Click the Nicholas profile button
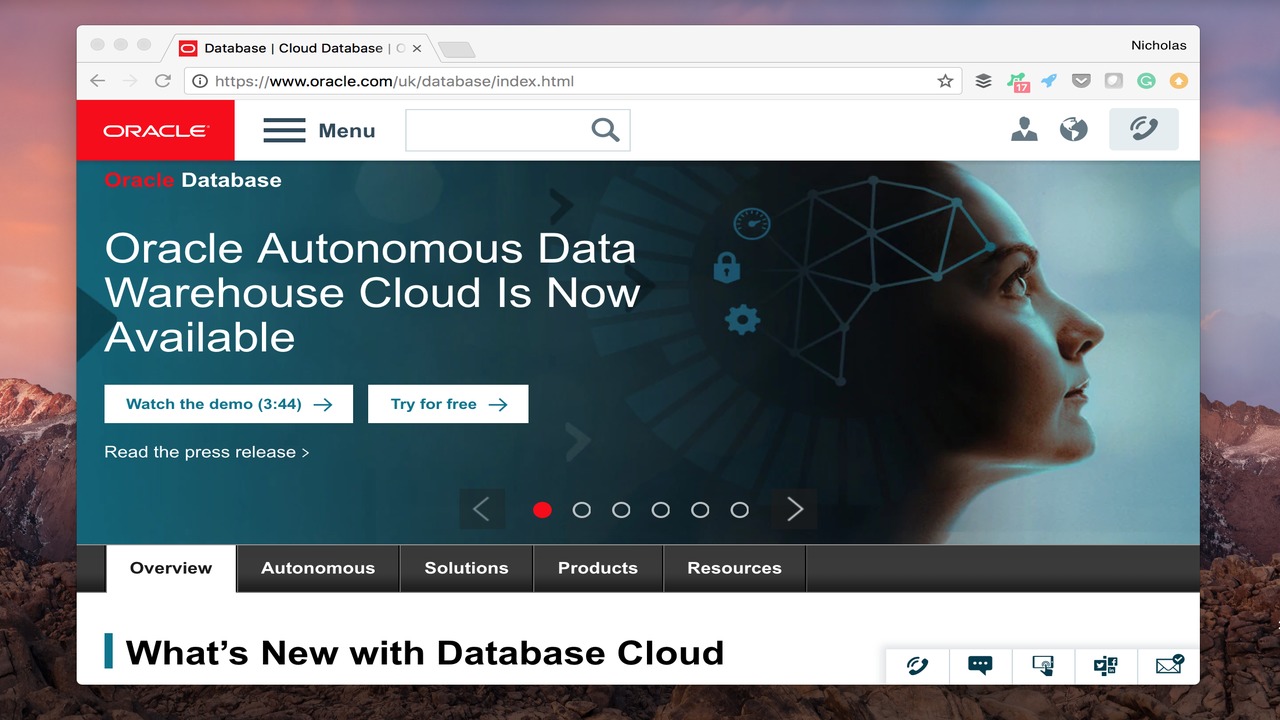 click(1158, 45)
